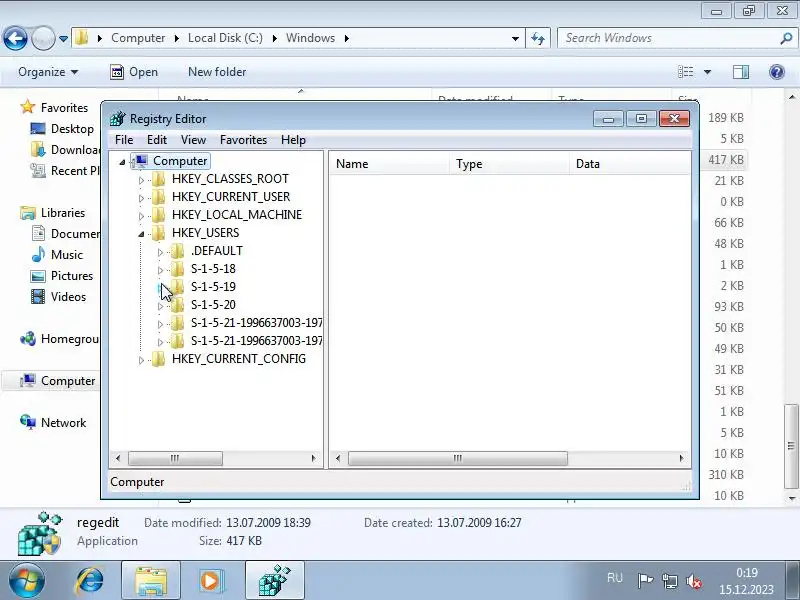Click the Explorer refresh address icon
The image size is (800, 600).
pyautogui.click(x=538, y=38)
